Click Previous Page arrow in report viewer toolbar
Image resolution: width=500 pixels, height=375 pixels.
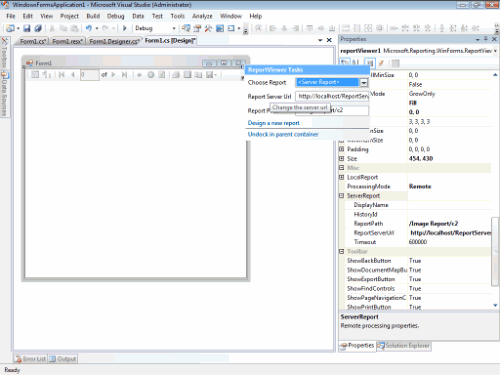click(73, 75)
